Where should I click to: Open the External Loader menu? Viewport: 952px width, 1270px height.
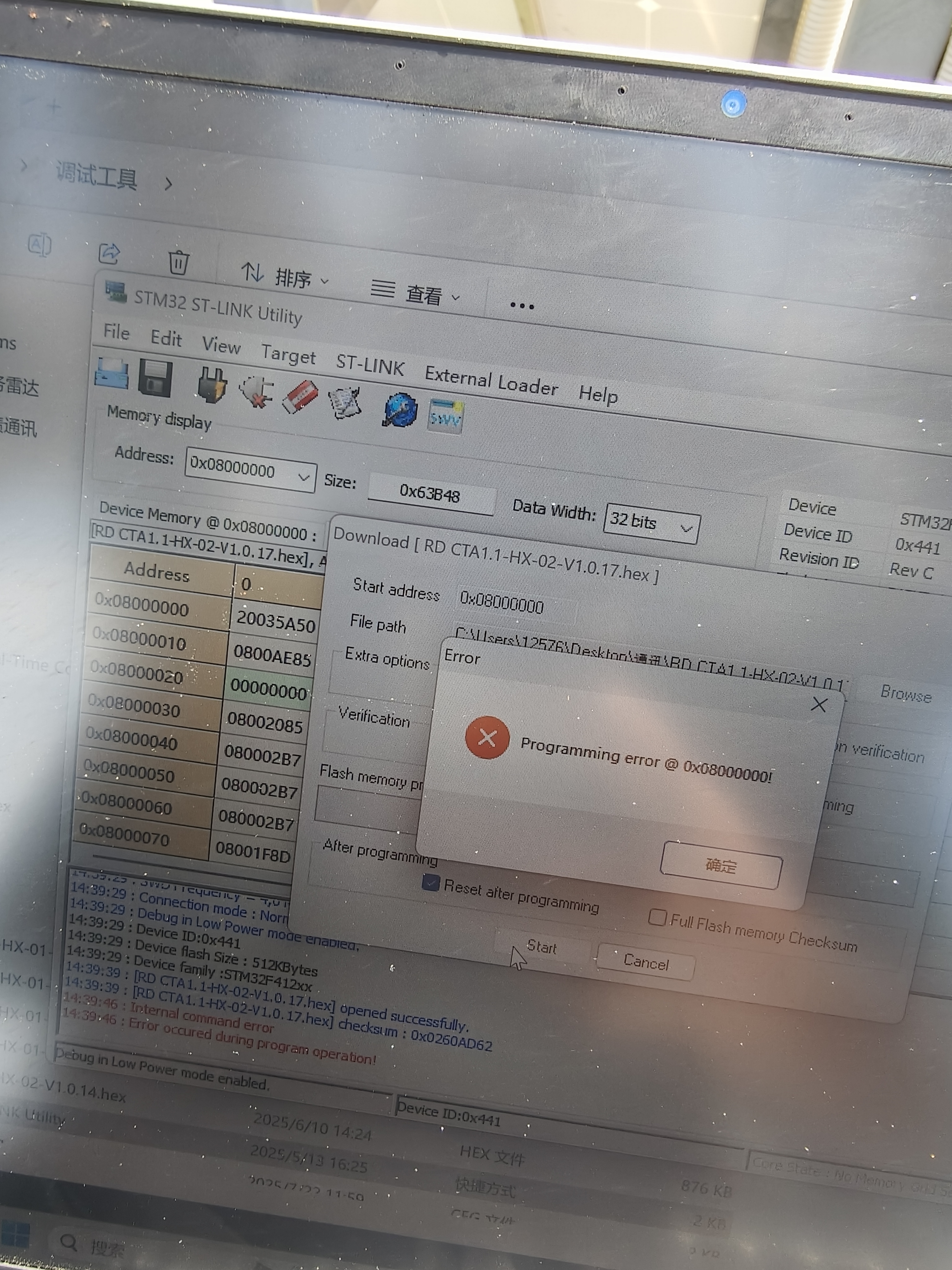[491, 381]
